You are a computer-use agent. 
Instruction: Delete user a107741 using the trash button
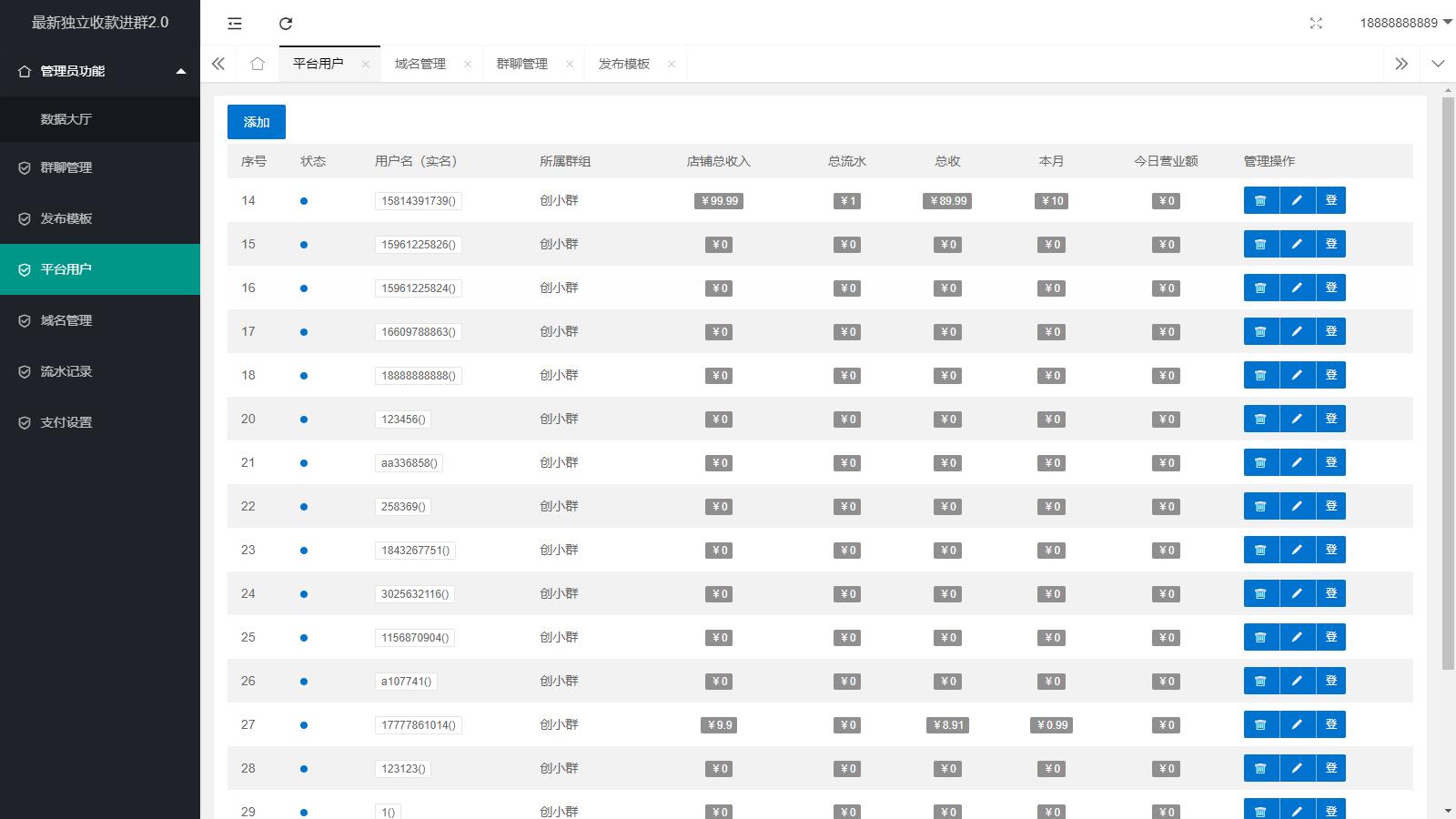(1261, 681)
